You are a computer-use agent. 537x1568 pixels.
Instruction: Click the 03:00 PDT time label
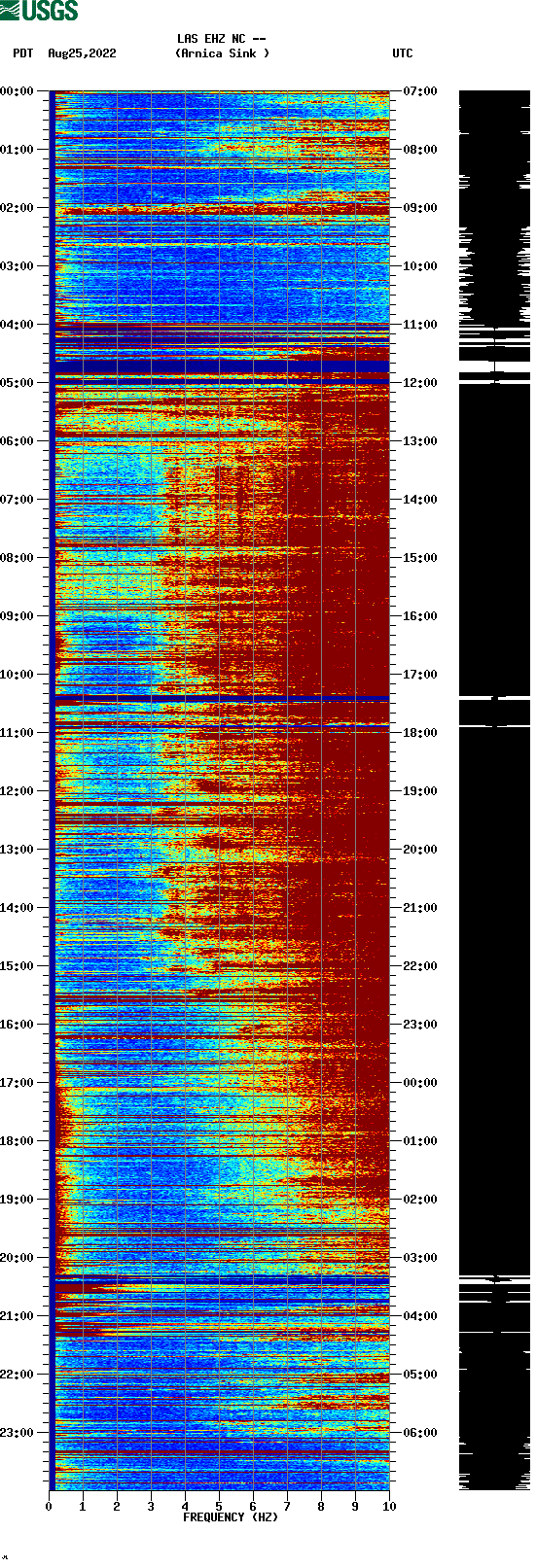[18, 266]
